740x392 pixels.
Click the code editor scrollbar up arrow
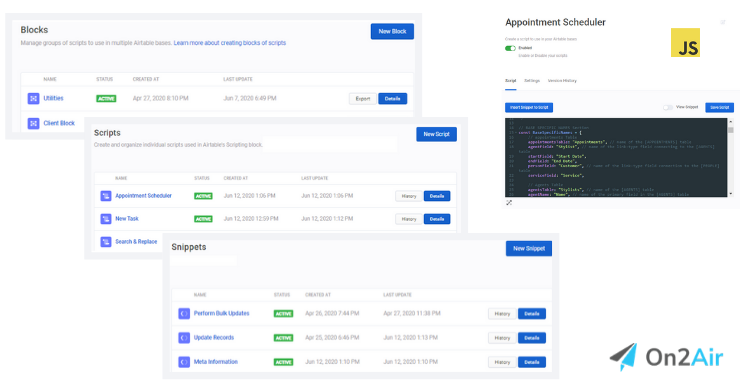(731, 121)
